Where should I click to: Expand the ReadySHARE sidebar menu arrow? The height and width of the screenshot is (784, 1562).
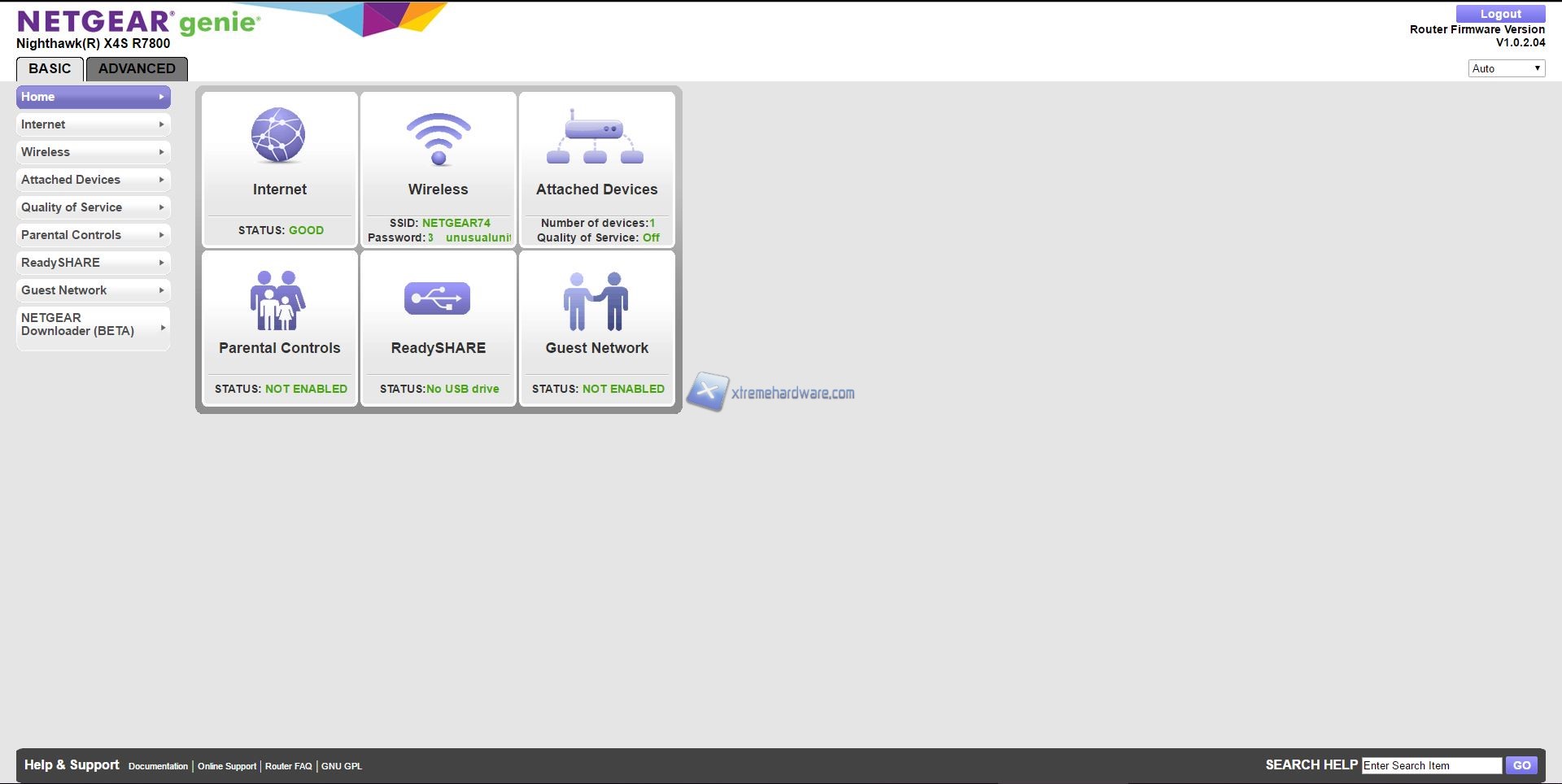click(162, 263)
